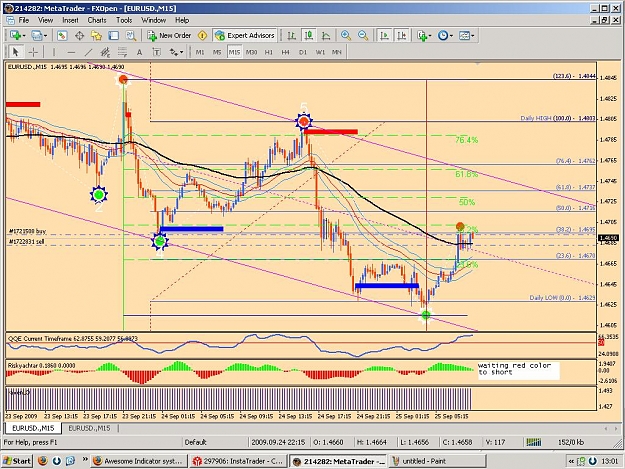The height and width of the screenshot is (469, 625).
Task: Select the Equidistant Channel tool
Action: click(105, 52)
